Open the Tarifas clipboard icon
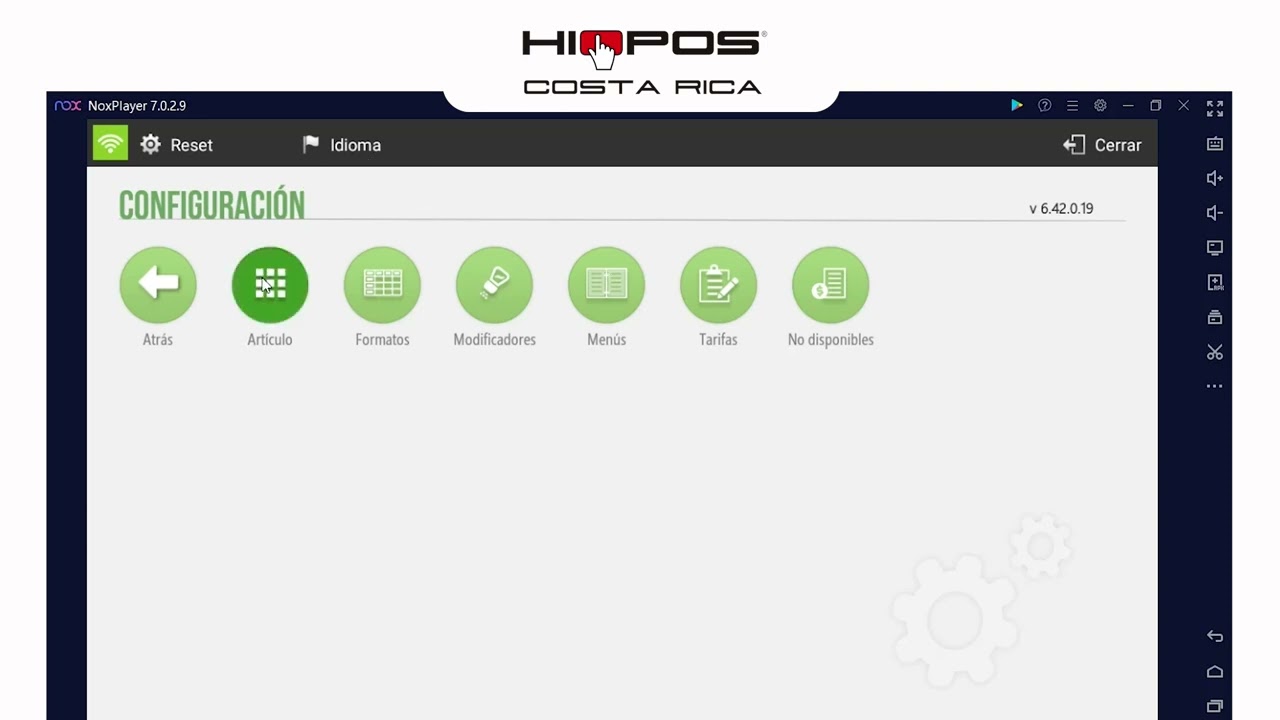 (x=718, y=285)
